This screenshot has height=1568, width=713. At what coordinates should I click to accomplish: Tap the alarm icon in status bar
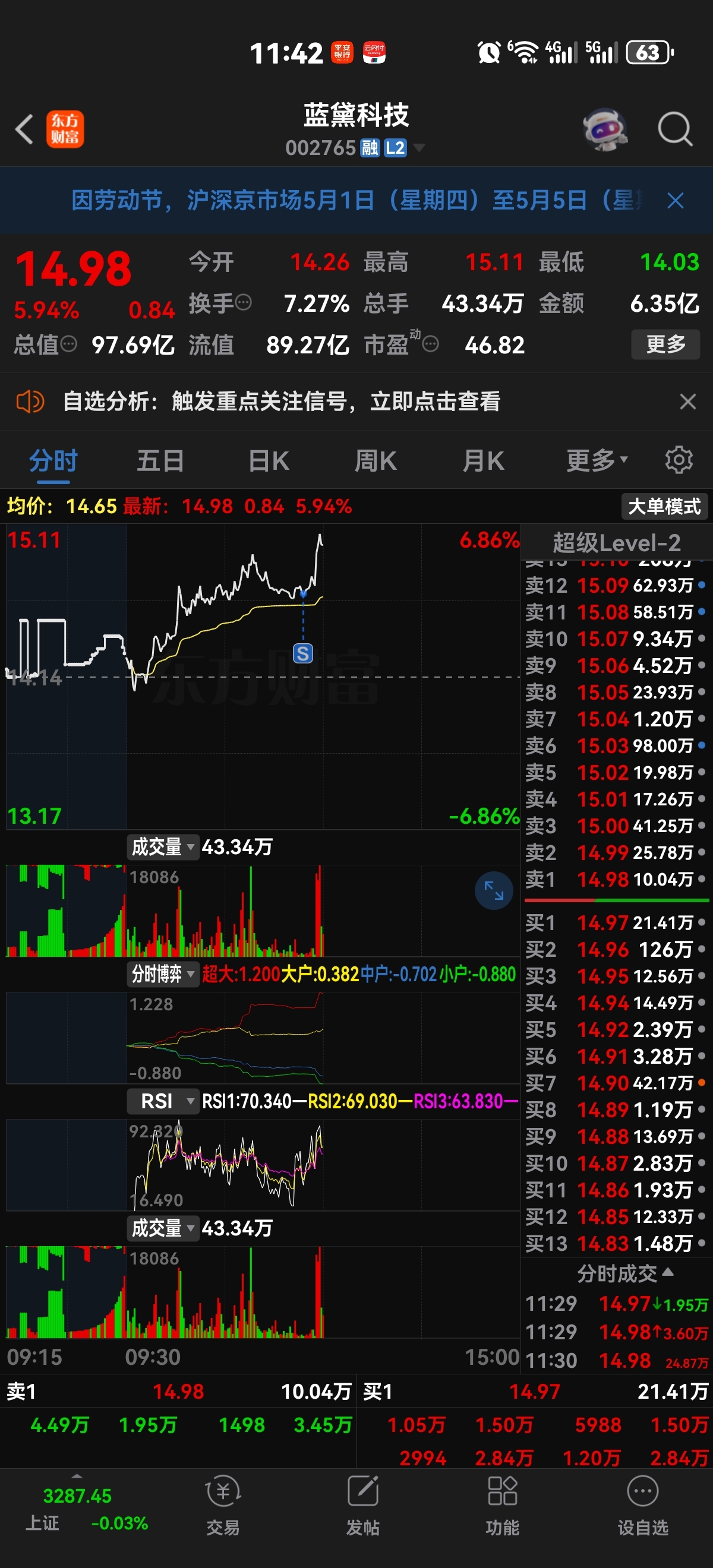(x=489, y=52)
